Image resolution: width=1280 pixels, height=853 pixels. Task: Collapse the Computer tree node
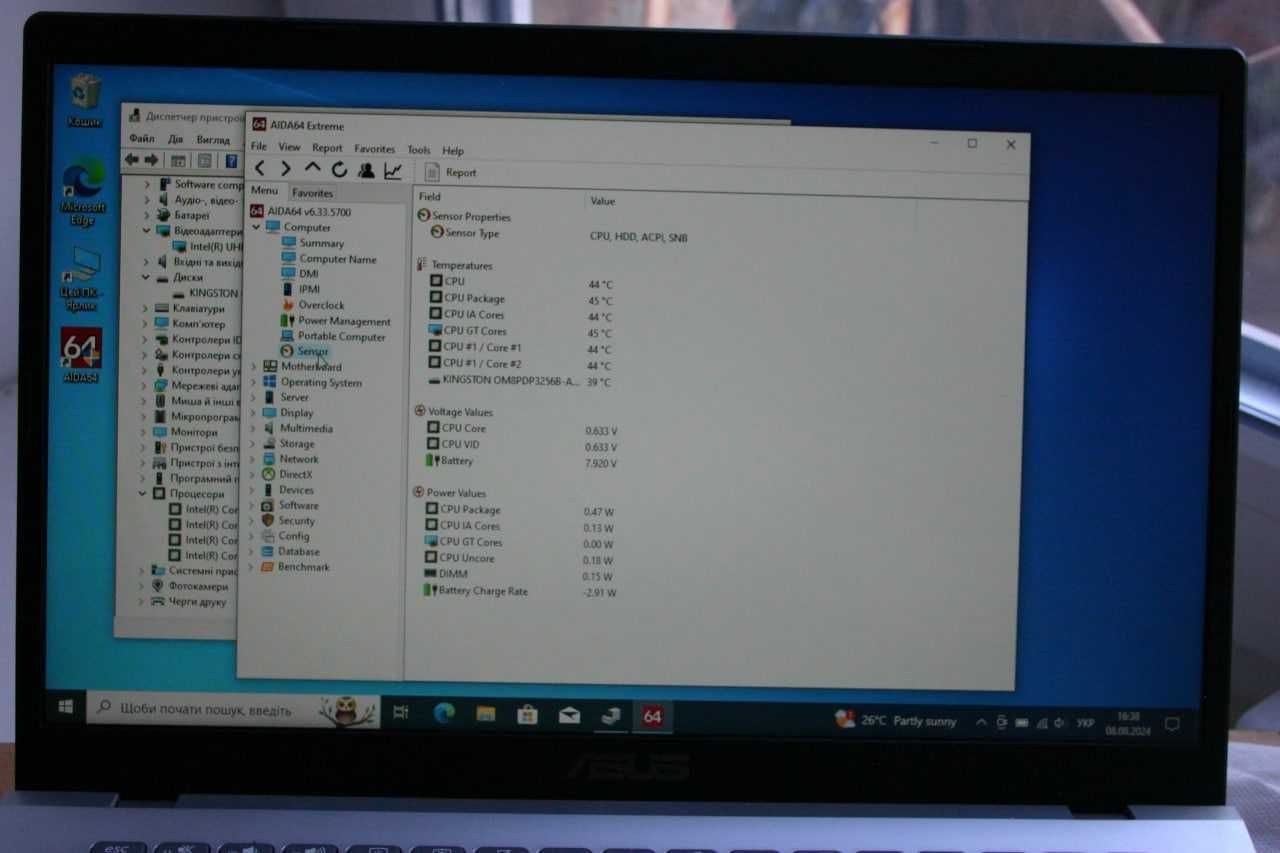tap(257, 227)
